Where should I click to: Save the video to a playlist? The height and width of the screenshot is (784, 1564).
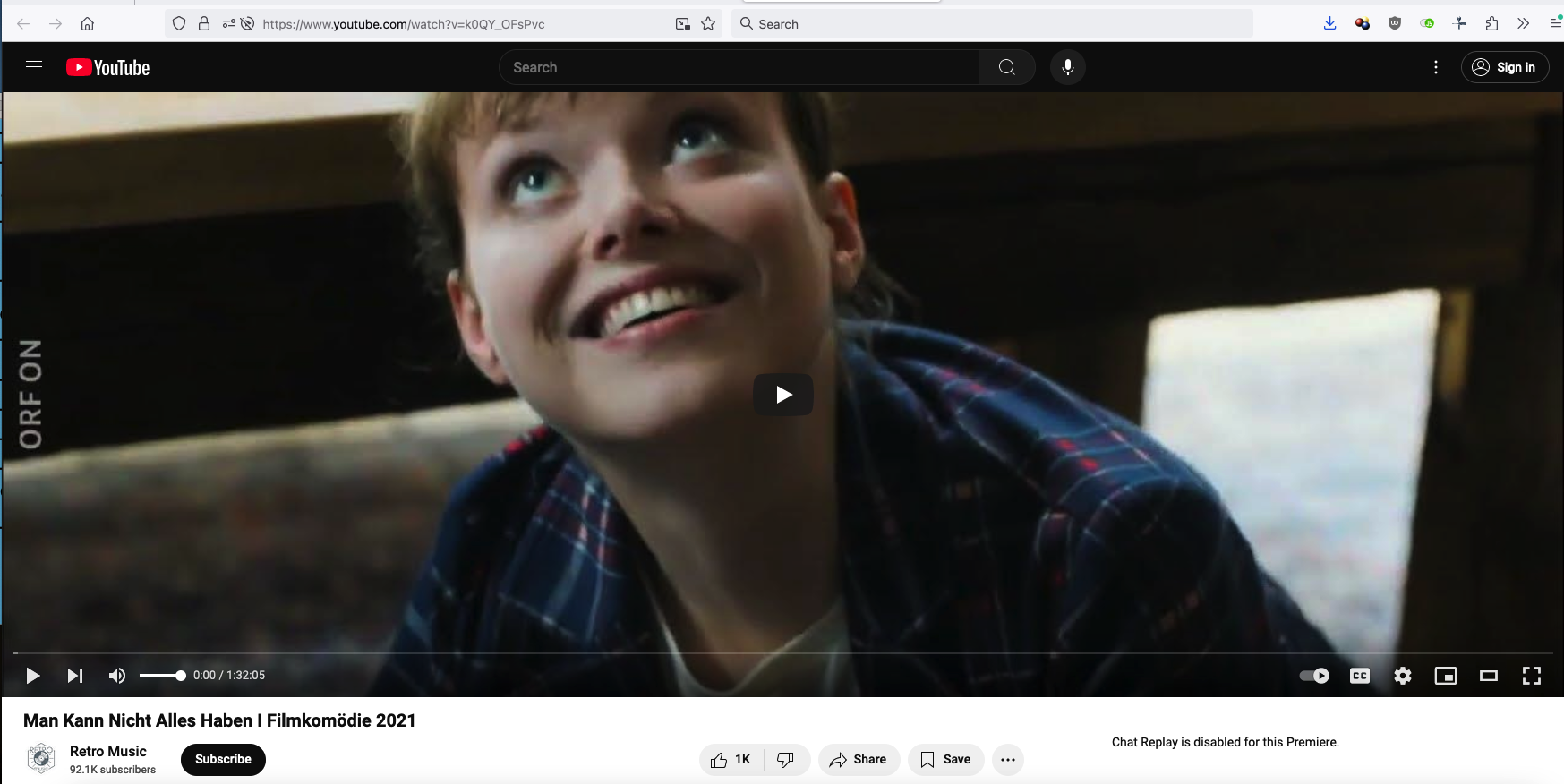[x=945, y=760]
